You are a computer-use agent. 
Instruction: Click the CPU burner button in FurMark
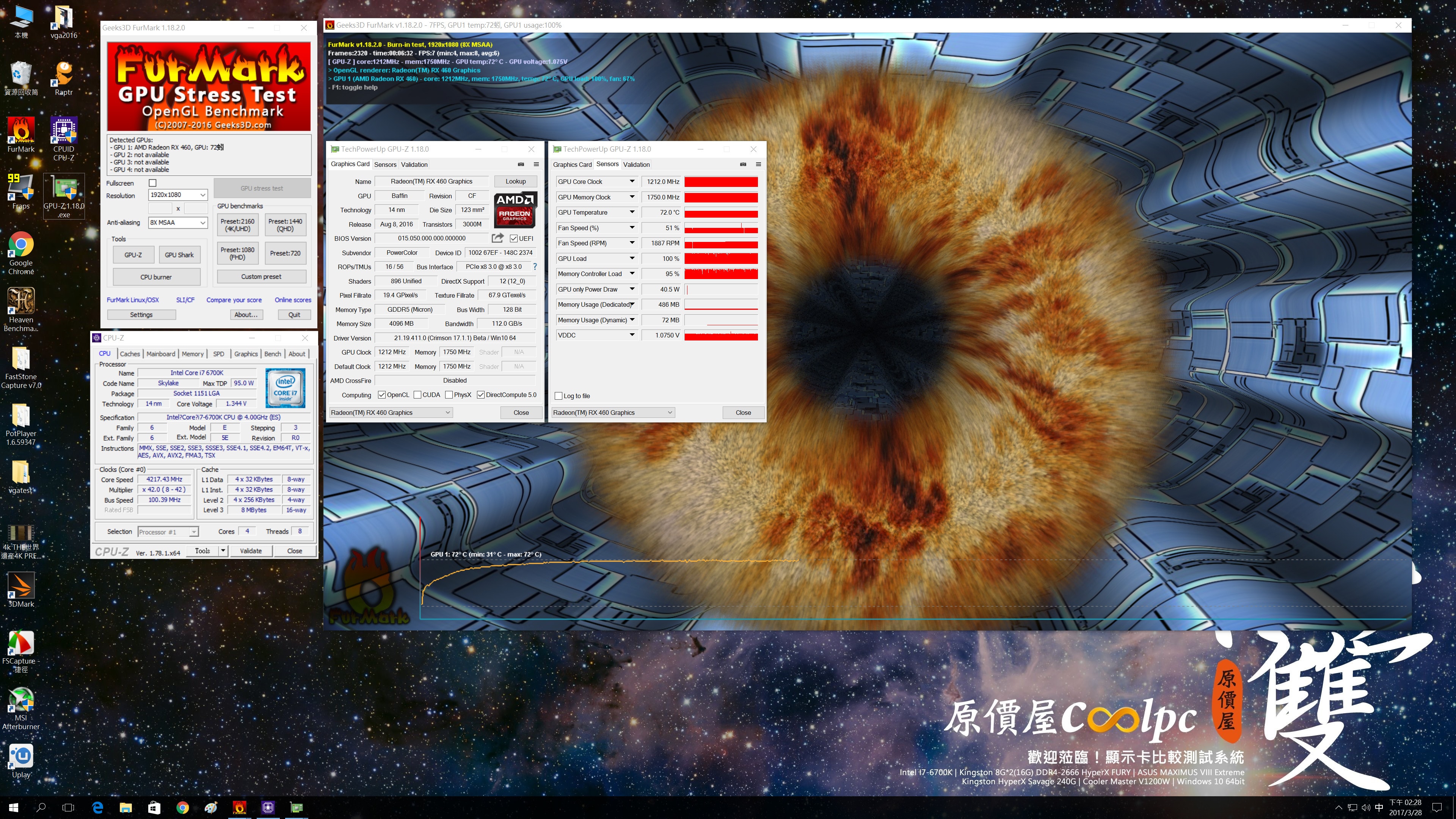pyautogui.click(x=156, y=276)
